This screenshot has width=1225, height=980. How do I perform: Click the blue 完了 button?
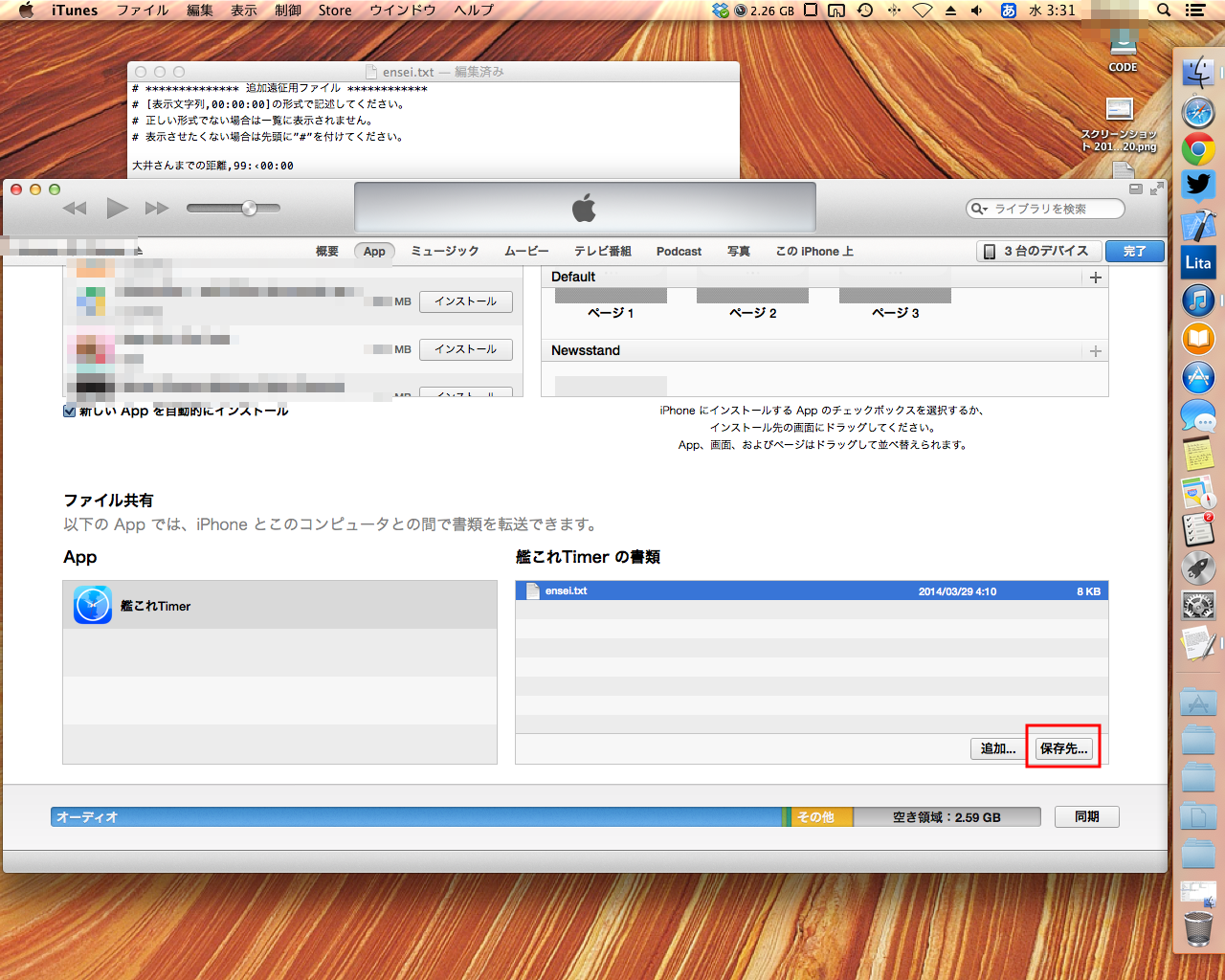[x=1135, y=251]
